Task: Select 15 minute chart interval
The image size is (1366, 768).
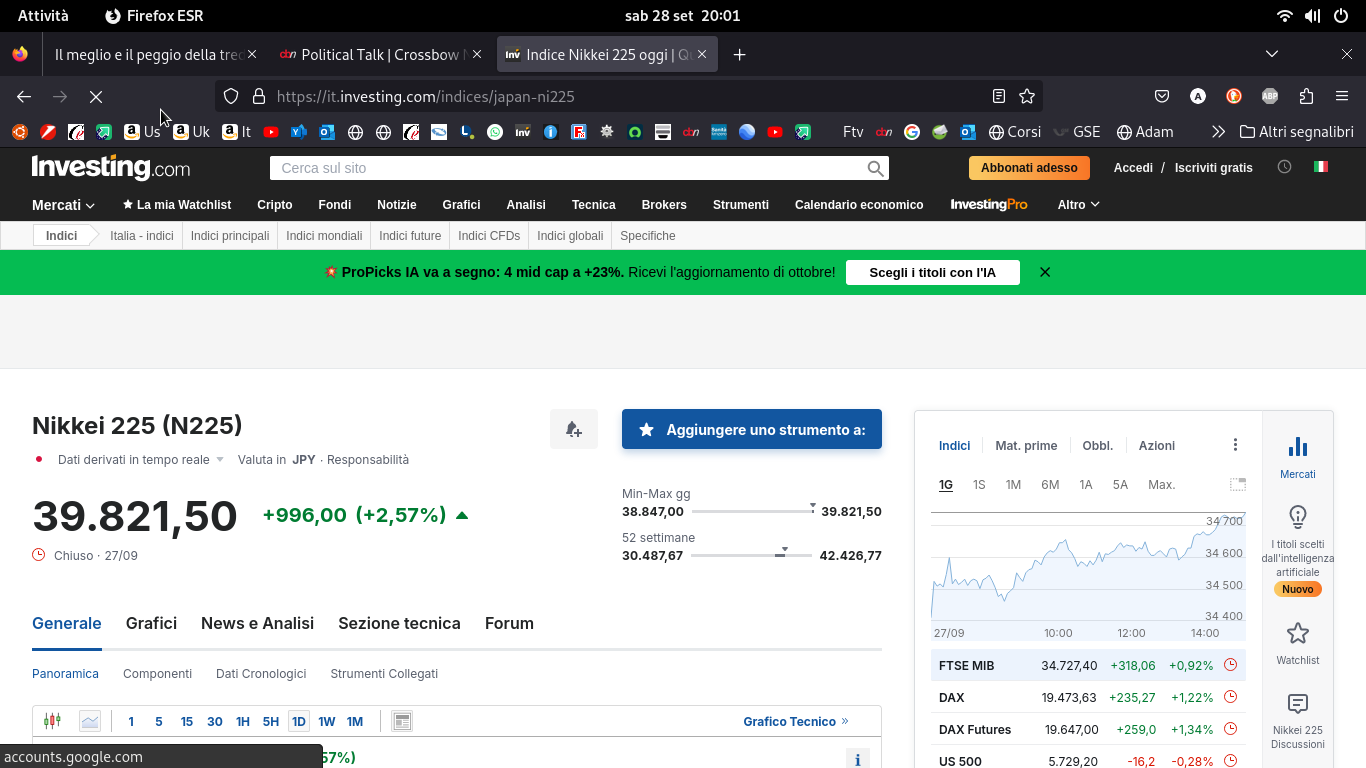Action: click(x=187, y=721)
